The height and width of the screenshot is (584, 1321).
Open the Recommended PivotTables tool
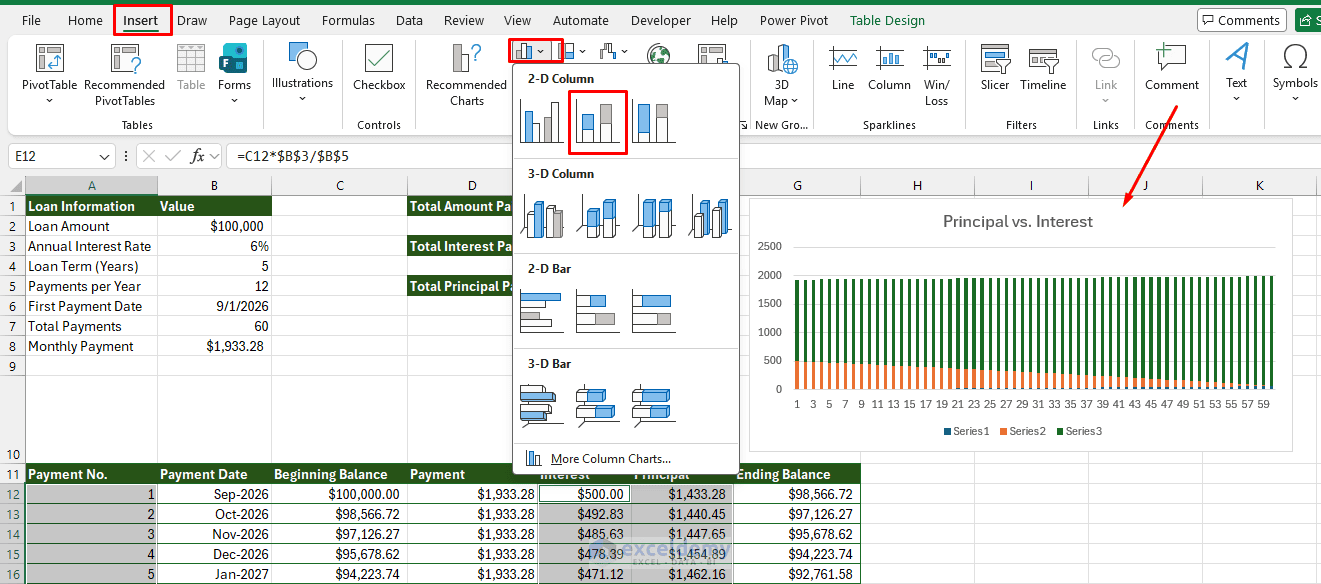(125, 75)
